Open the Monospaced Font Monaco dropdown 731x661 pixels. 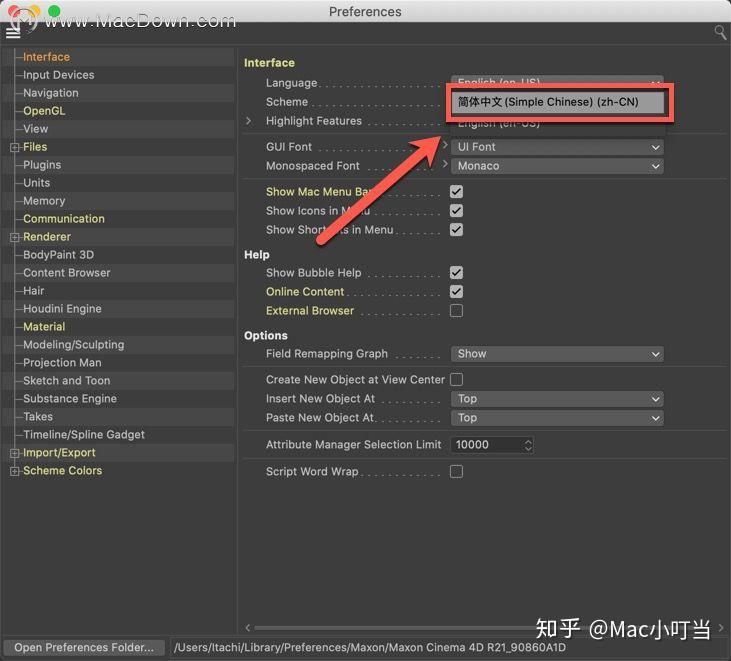pyautogui.click(x=557, y=166)
